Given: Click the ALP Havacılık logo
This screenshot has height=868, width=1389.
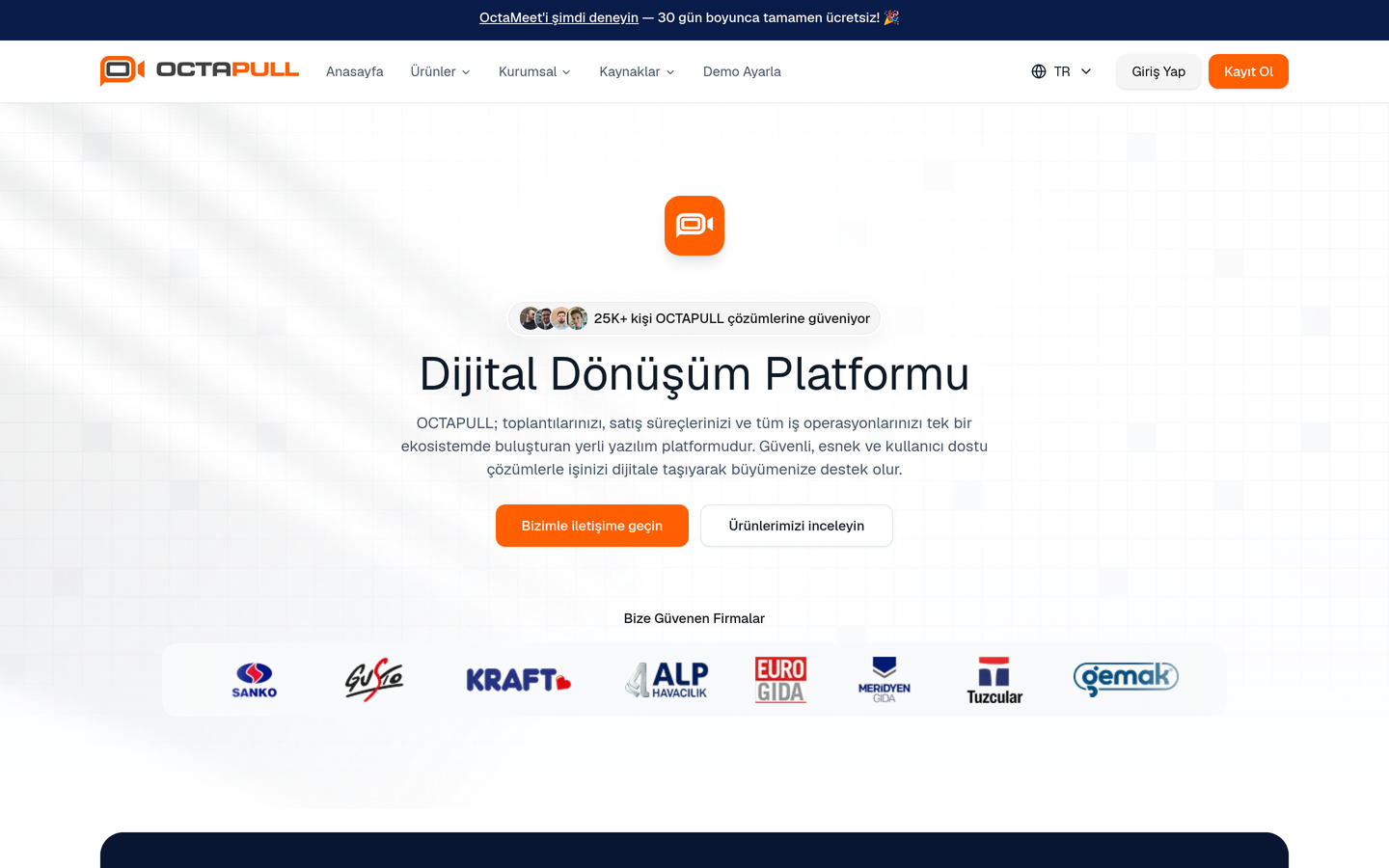Looking at the screenshot, I should [667, 680].
